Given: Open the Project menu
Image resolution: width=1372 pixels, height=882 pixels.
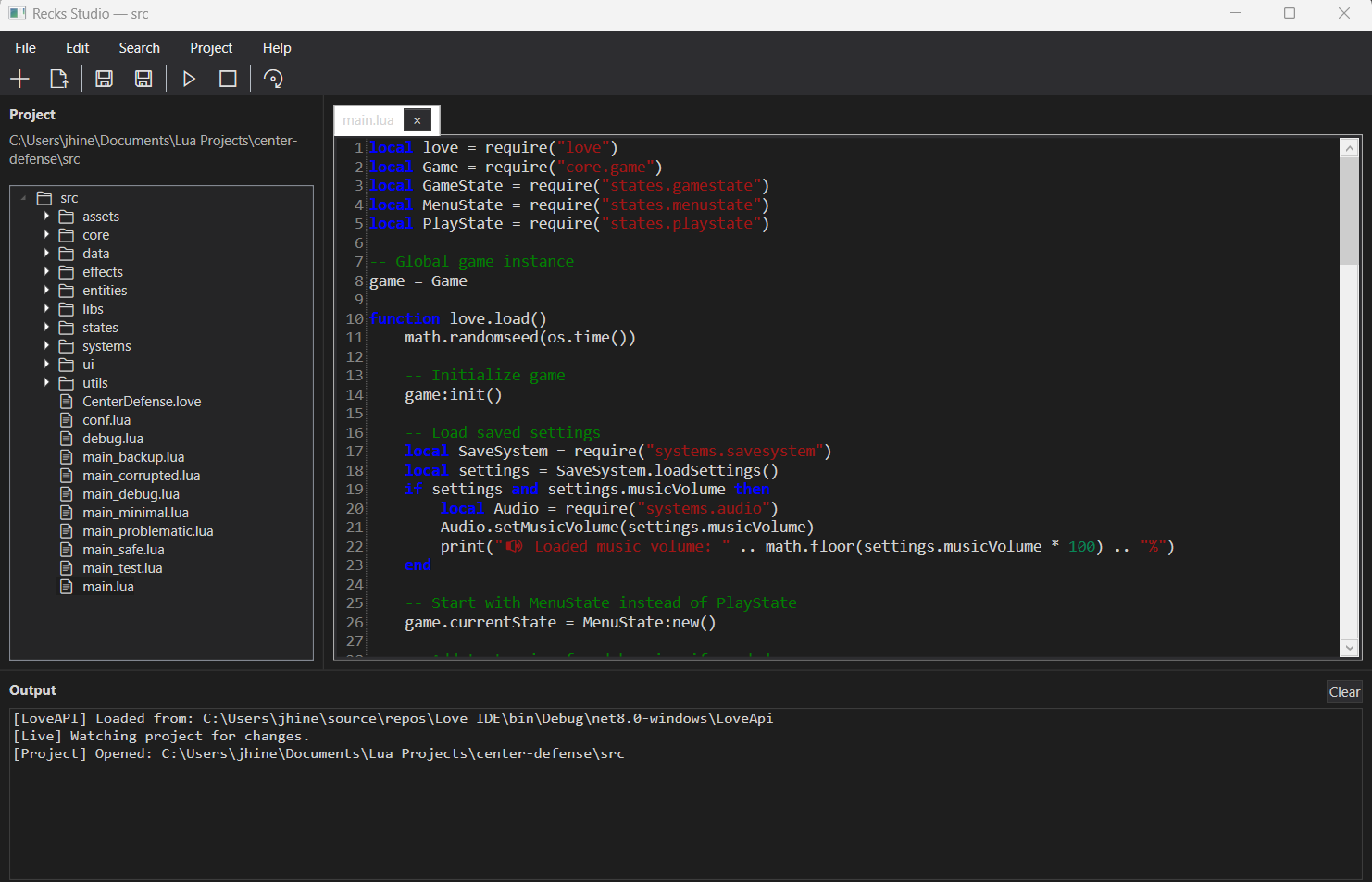Looking at the screenshot, I should [x=211, y=48].
